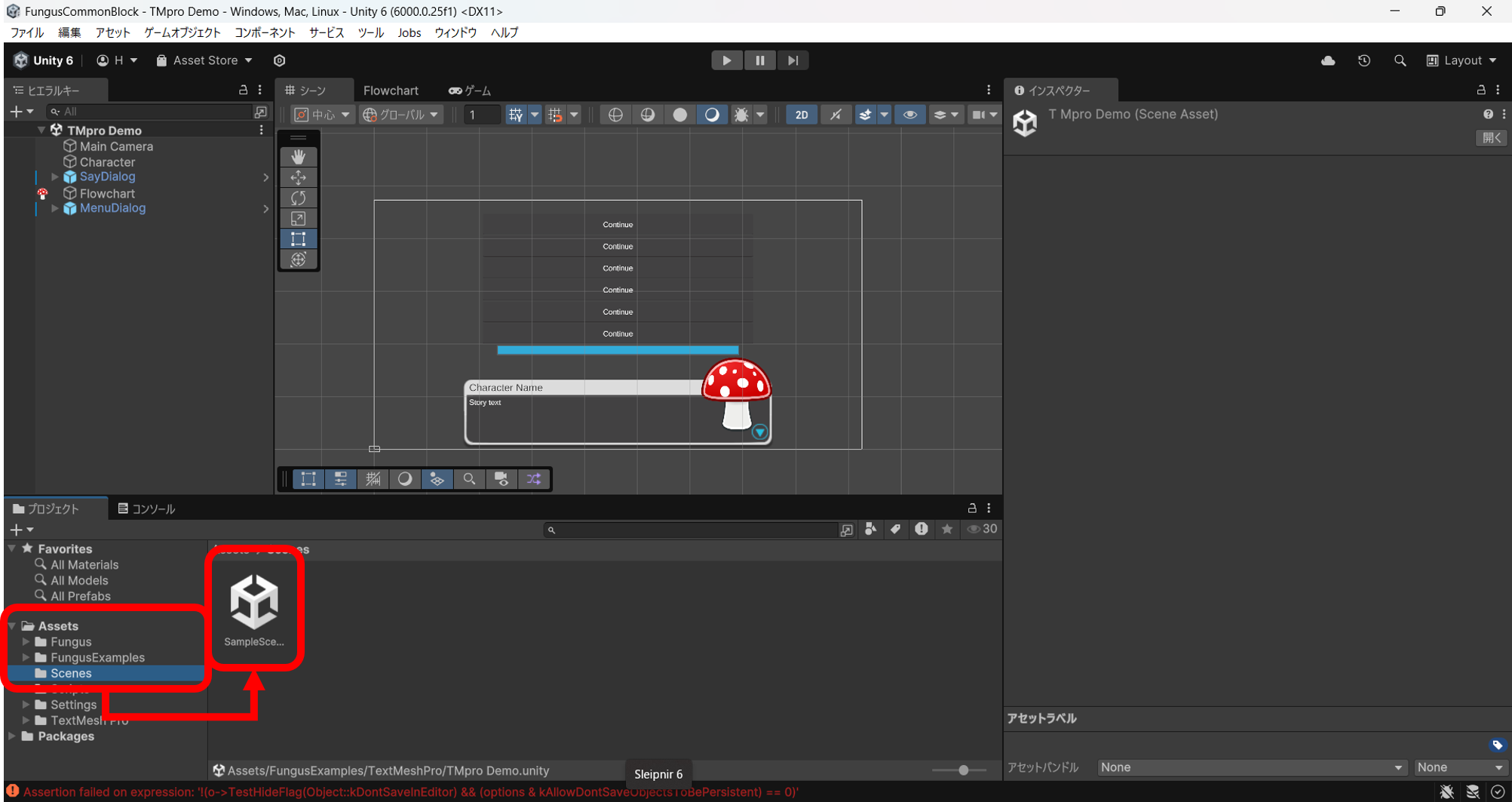Expand the SayDialog object in hierarchy
The height and width of the screenshot is (802, 1512).
click(54, 177)
